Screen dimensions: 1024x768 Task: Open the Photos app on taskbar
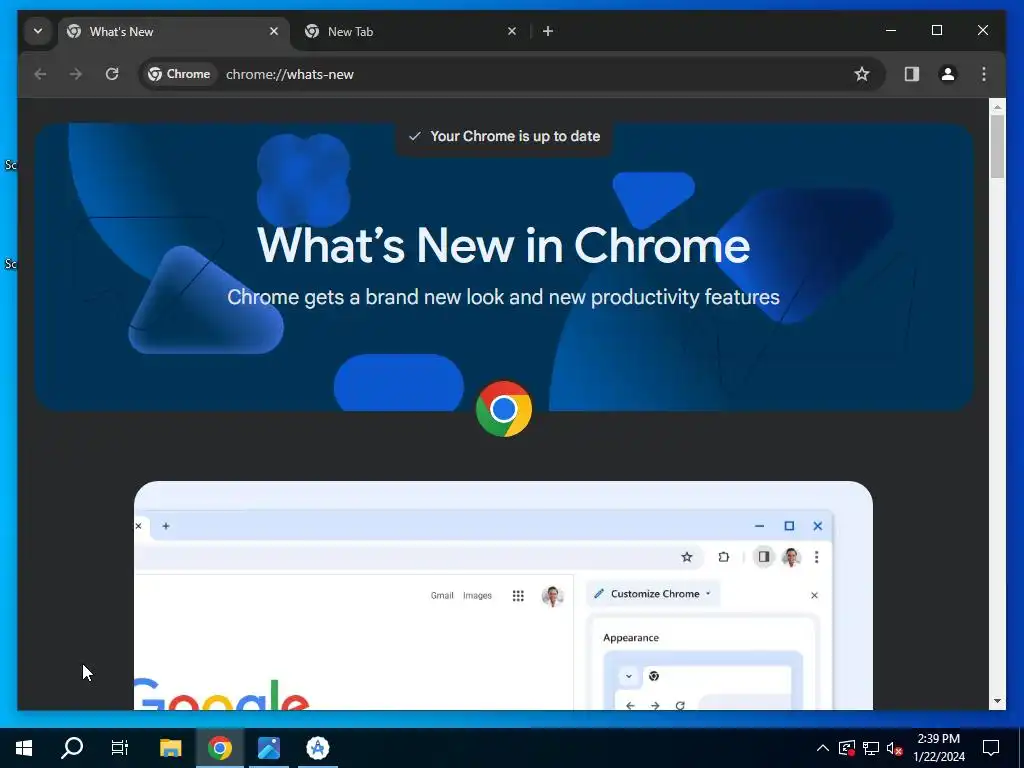pos(268,748)
